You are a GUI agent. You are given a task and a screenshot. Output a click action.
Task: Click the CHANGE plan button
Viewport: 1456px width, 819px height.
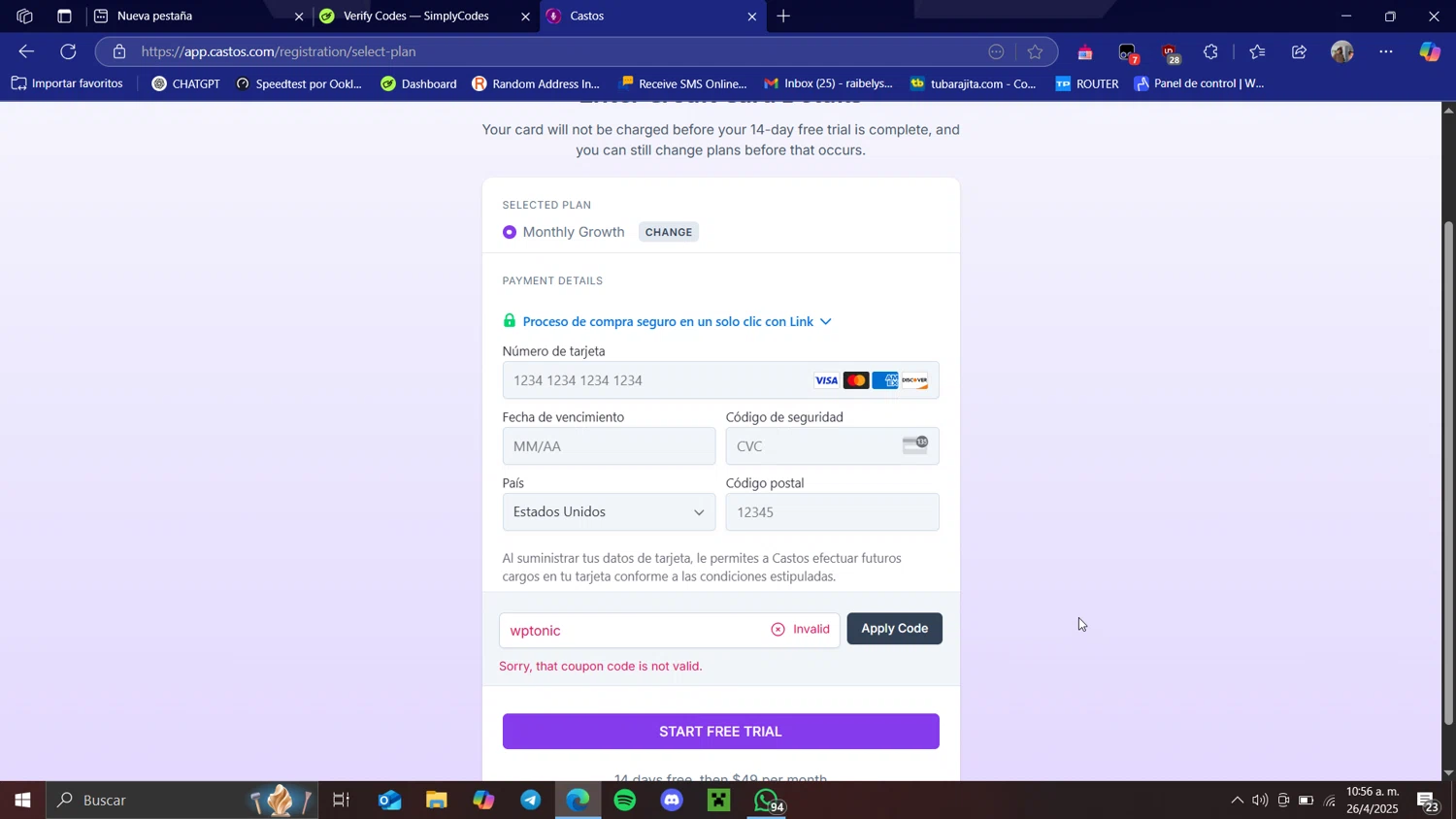(x=669, y=232)
